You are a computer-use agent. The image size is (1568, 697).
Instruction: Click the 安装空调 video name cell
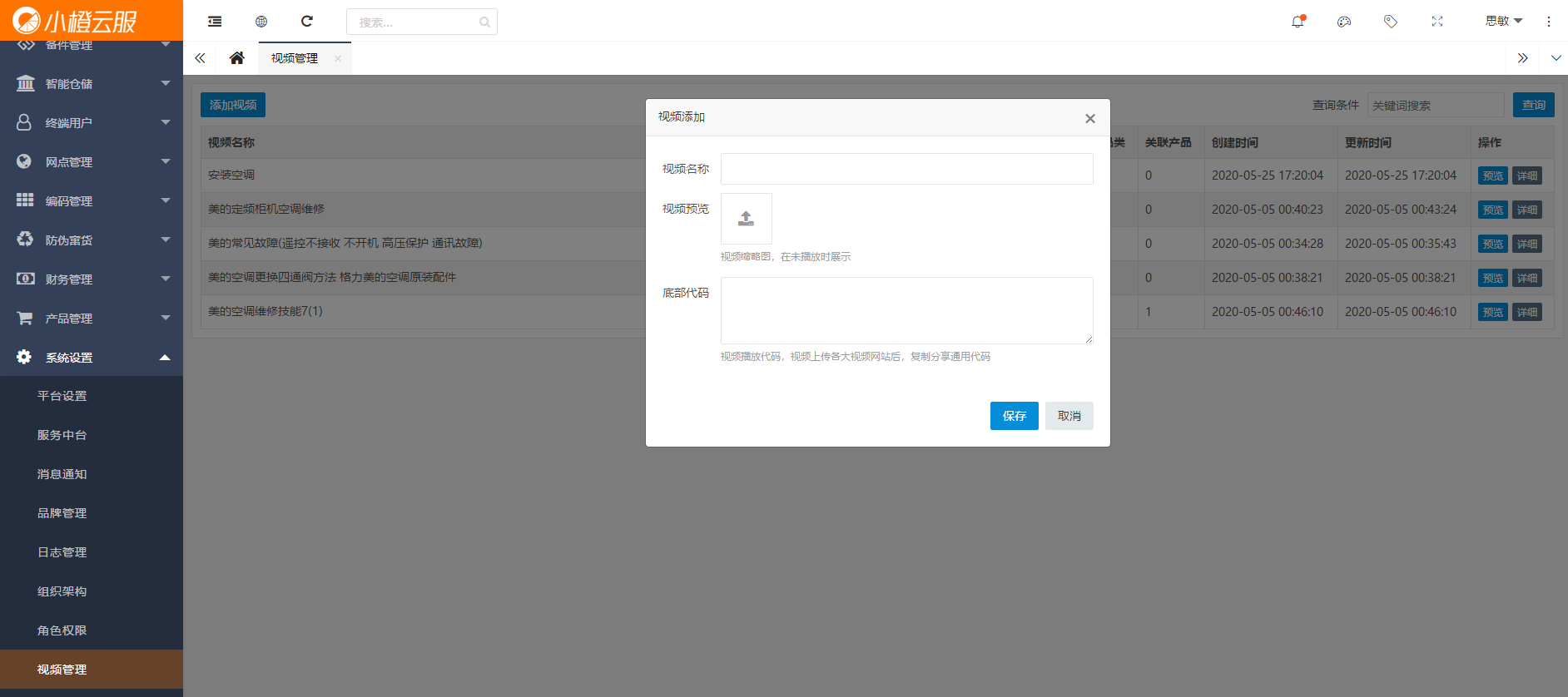click(231, 175)
